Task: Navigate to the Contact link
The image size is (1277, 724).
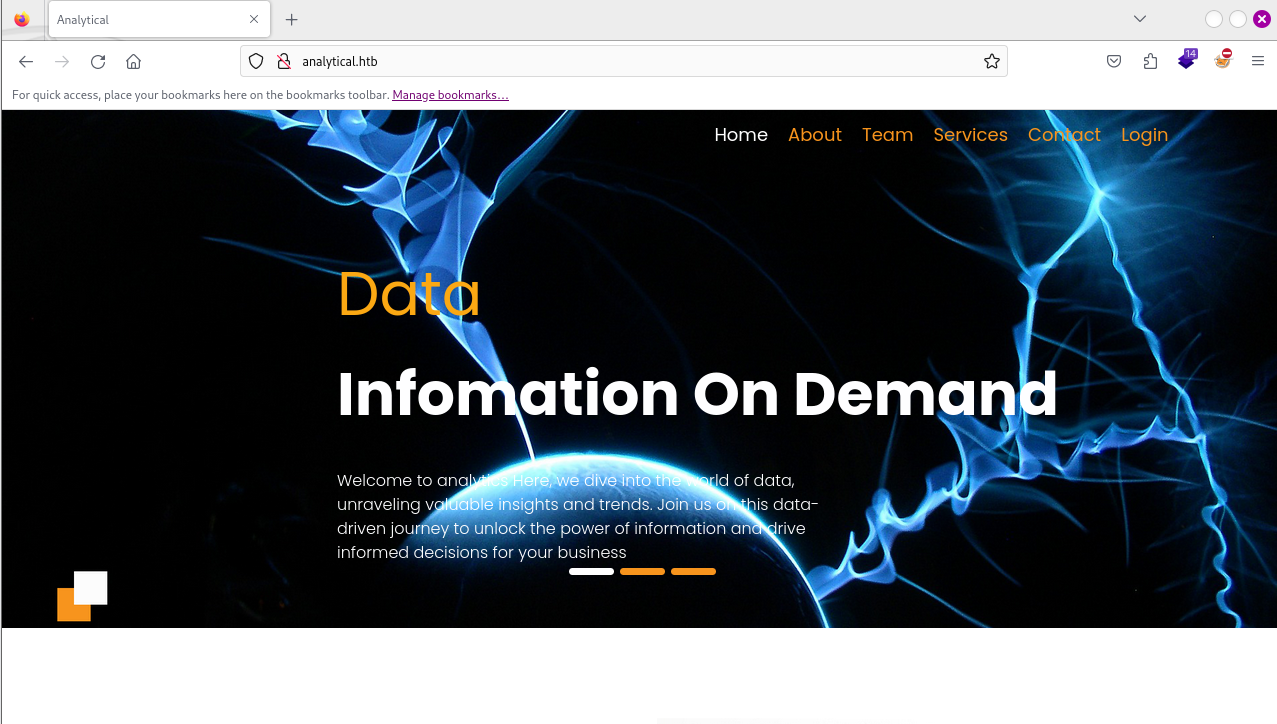Action: click(x=1064, y=135)
